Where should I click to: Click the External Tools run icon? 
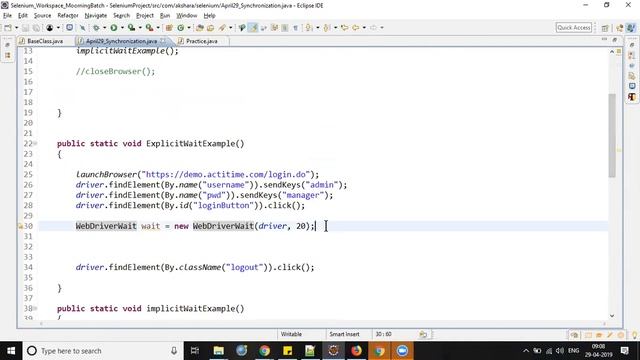[149, 28]
